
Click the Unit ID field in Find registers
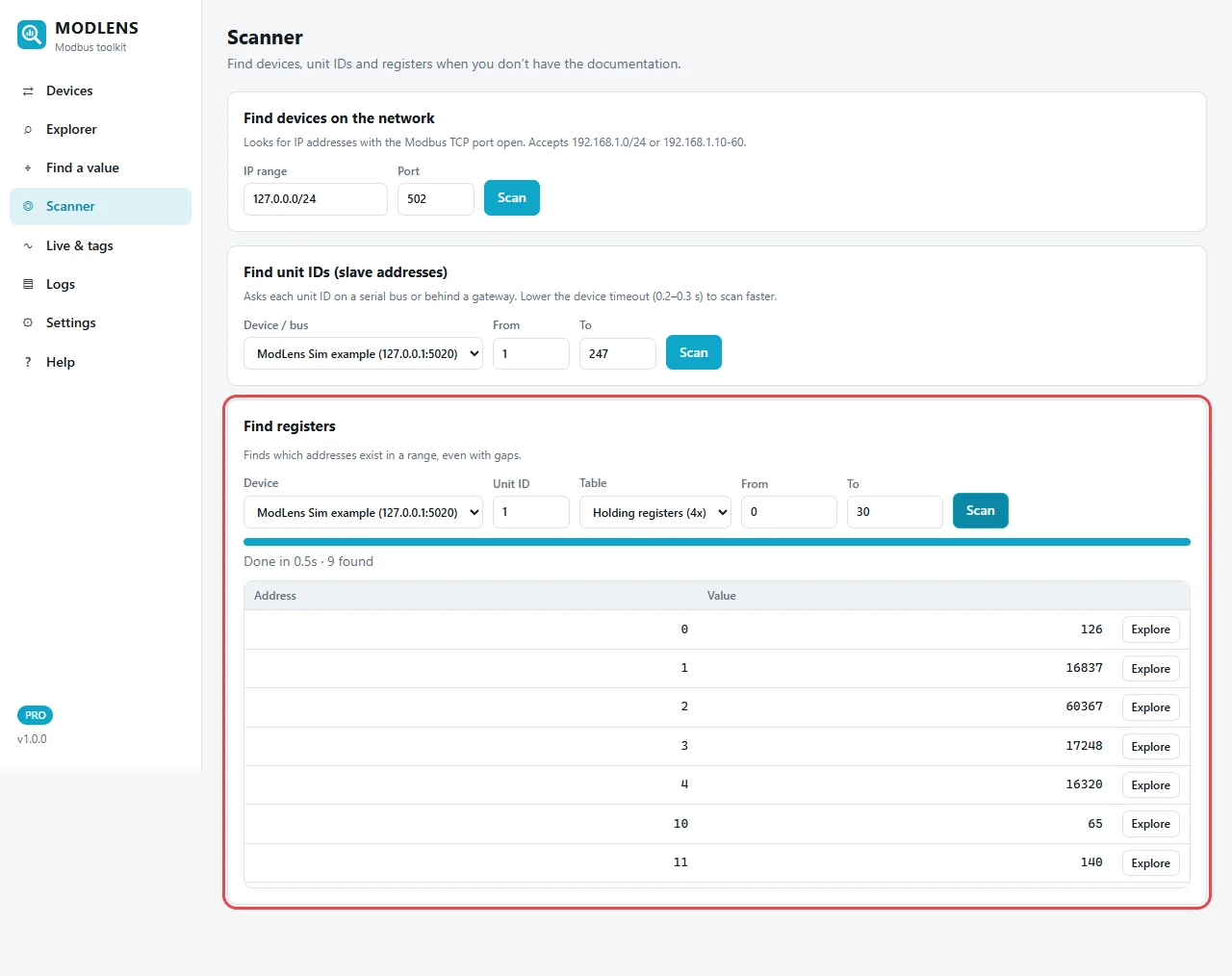click(x=531, y=512)
